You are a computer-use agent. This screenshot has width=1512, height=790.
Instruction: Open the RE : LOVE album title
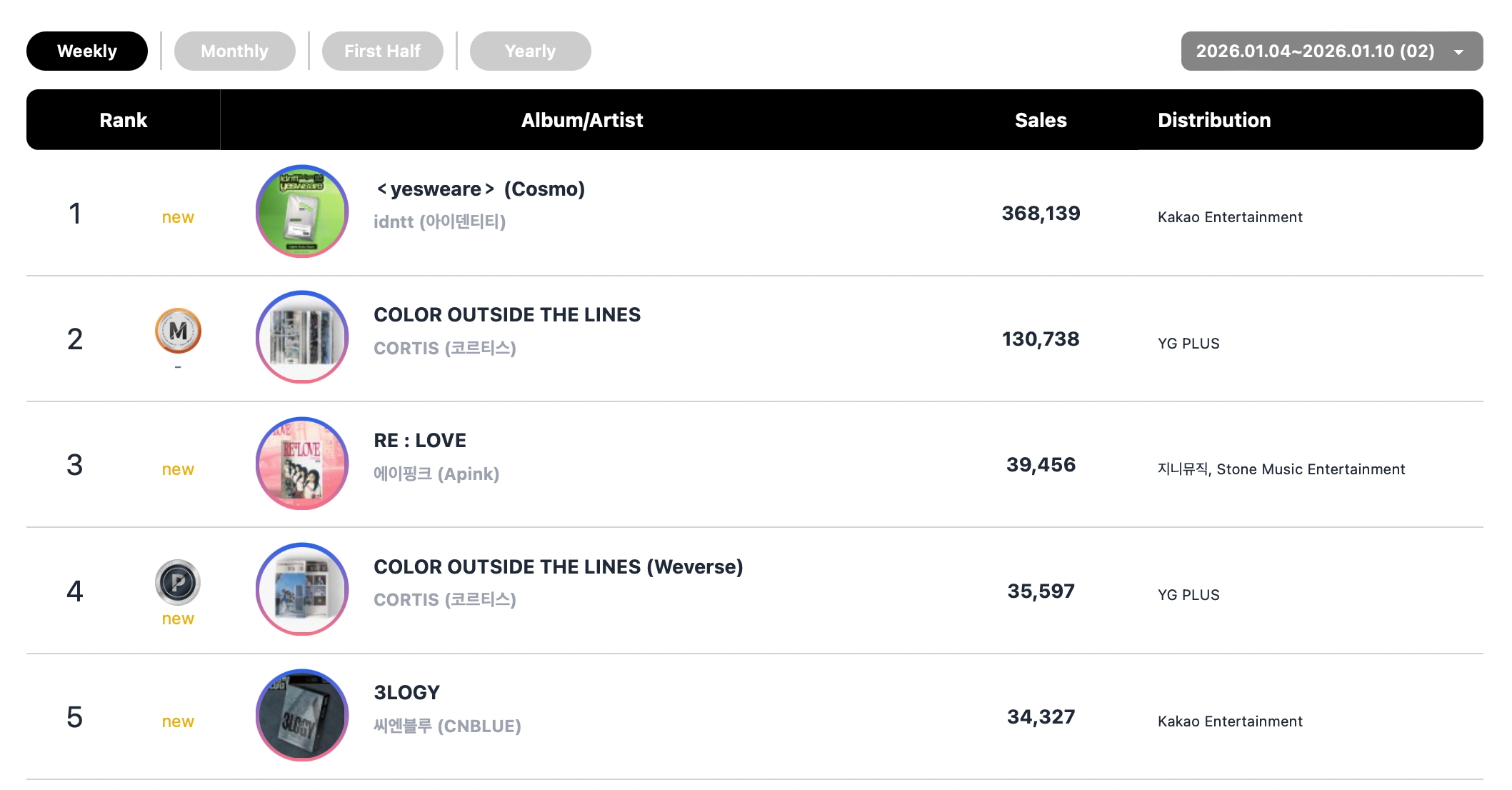click(420, 441)
